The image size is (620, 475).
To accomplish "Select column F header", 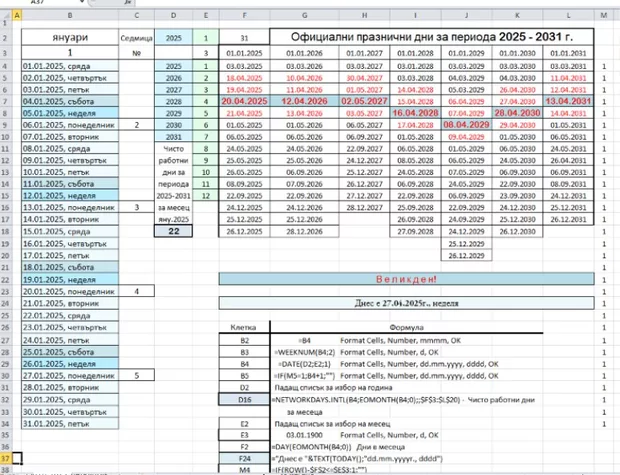I will coord(244,17).
